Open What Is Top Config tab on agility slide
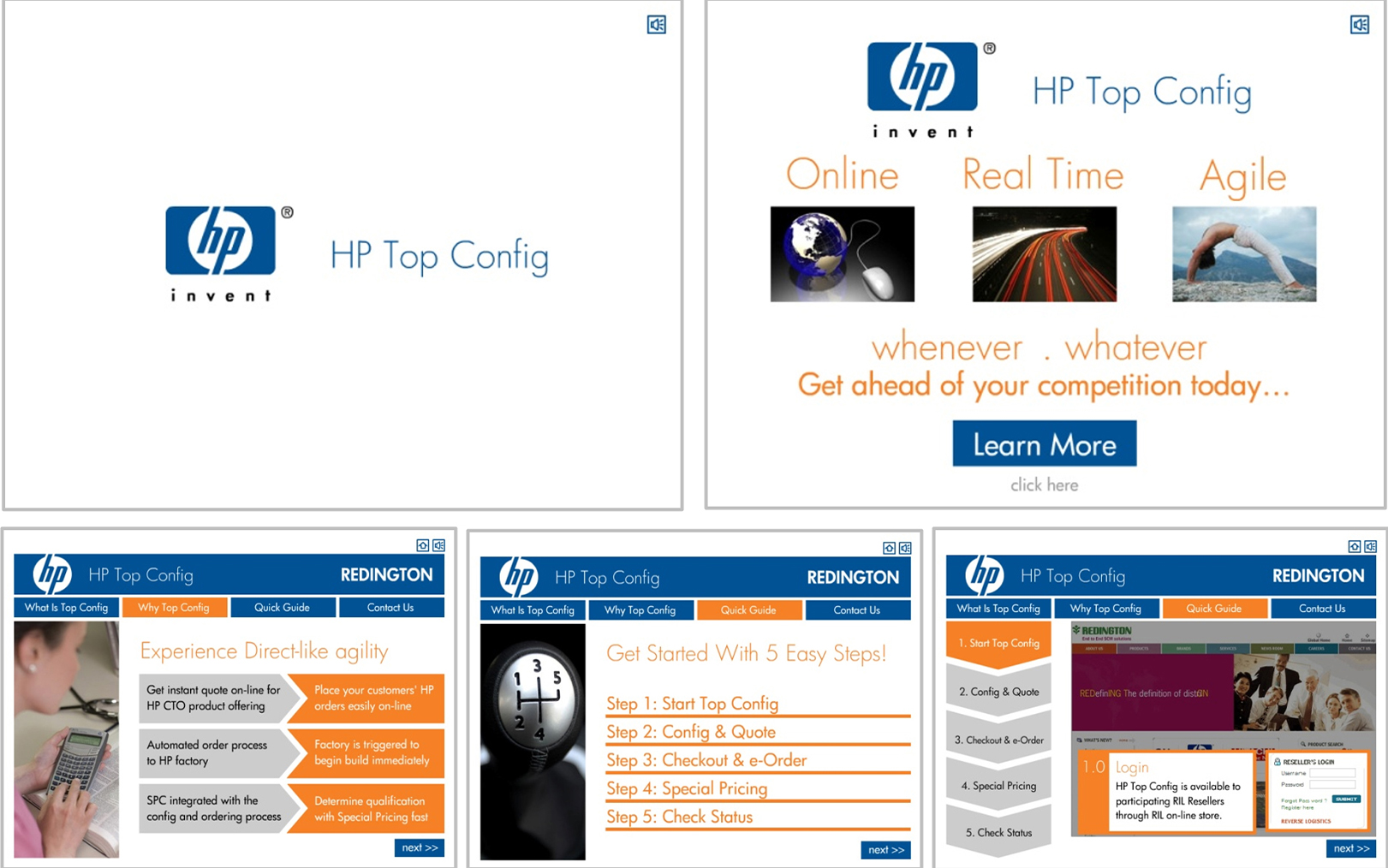 tap(66, 608)
